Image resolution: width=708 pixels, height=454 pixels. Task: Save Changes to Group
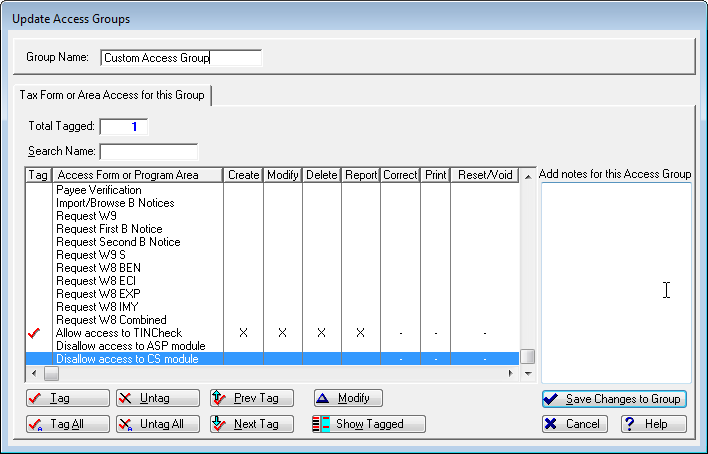(x=613, y=399)
